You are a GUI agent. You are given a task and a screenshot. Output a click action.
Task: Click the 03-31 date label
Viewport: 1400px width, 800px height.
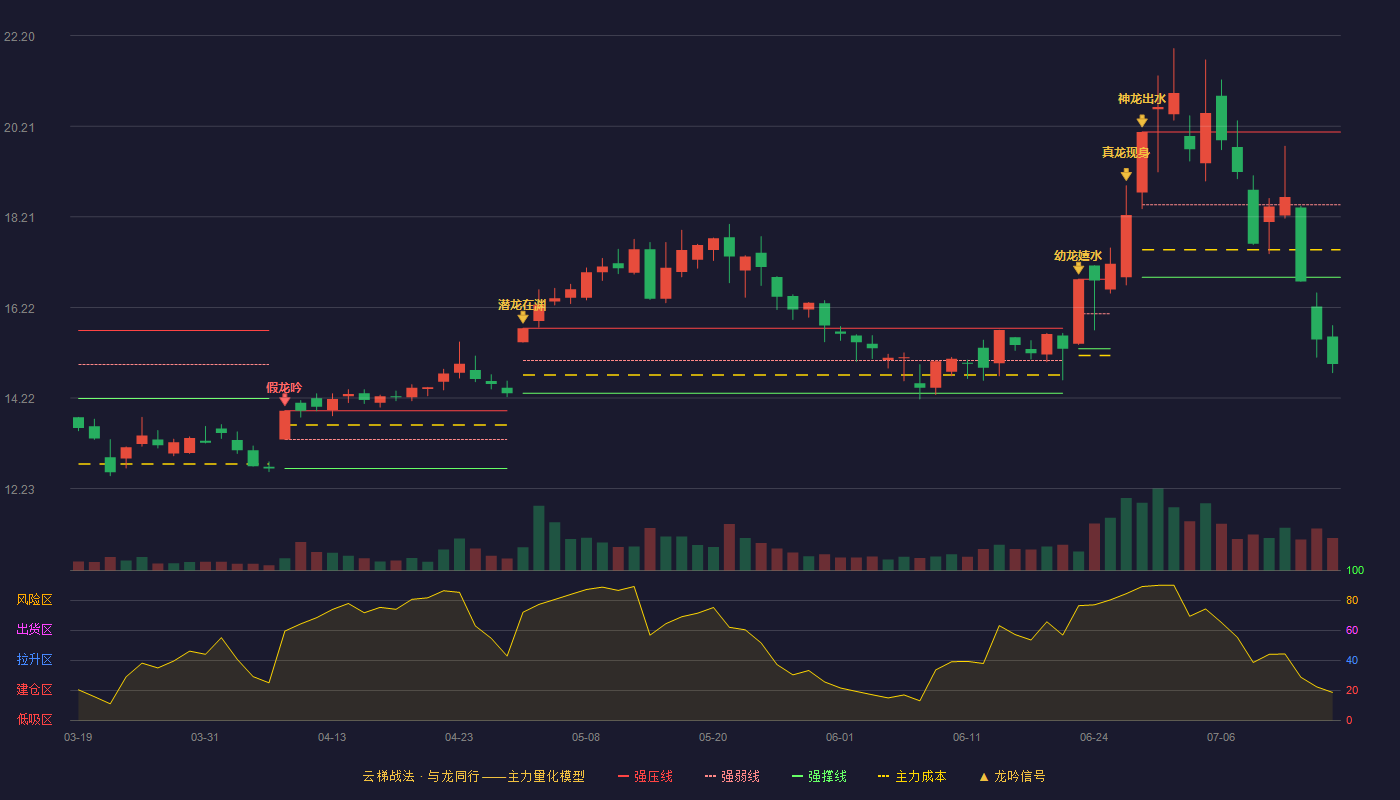[205, 737]
